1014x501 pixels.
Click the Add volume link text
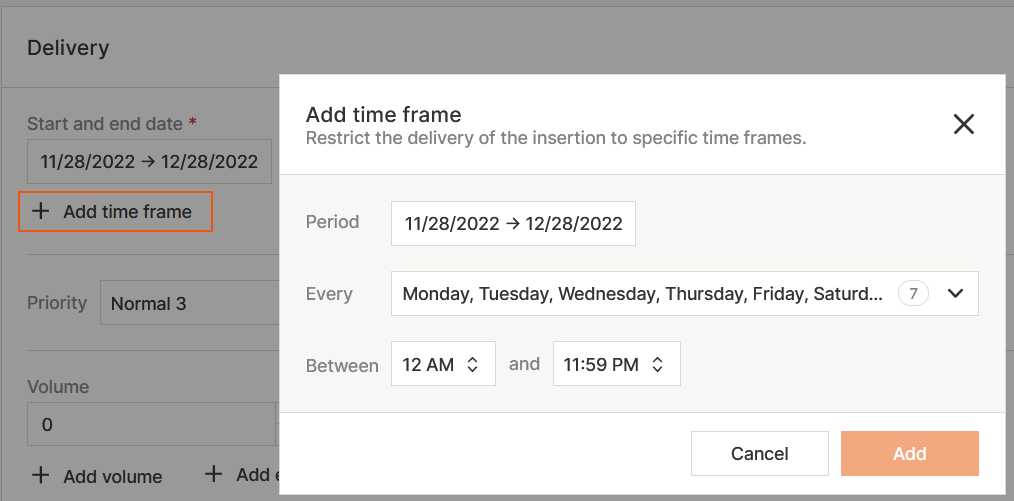(x=112, y=476)
